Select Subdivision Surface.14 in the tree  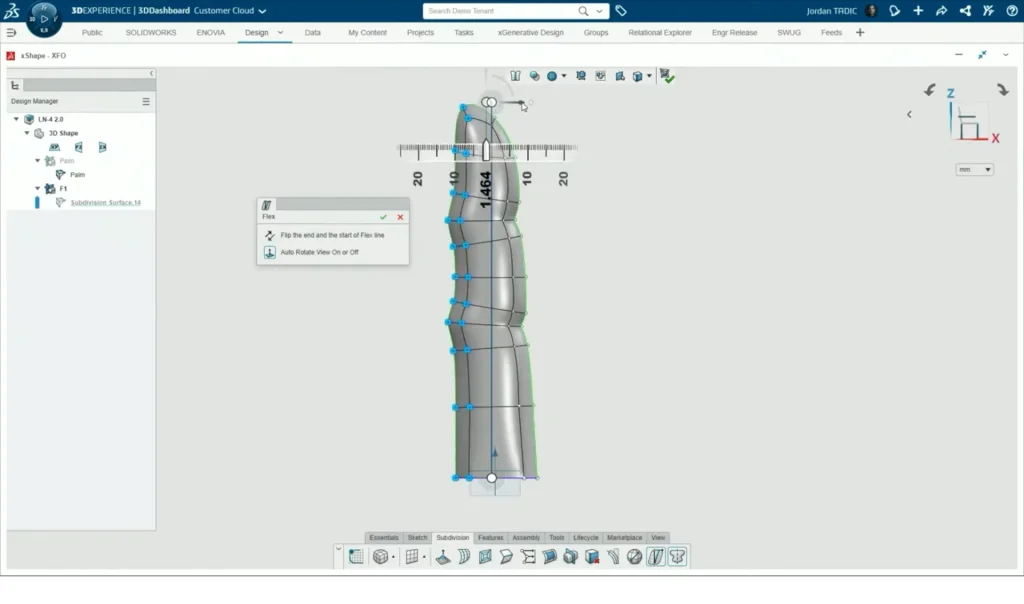point(105,203)
